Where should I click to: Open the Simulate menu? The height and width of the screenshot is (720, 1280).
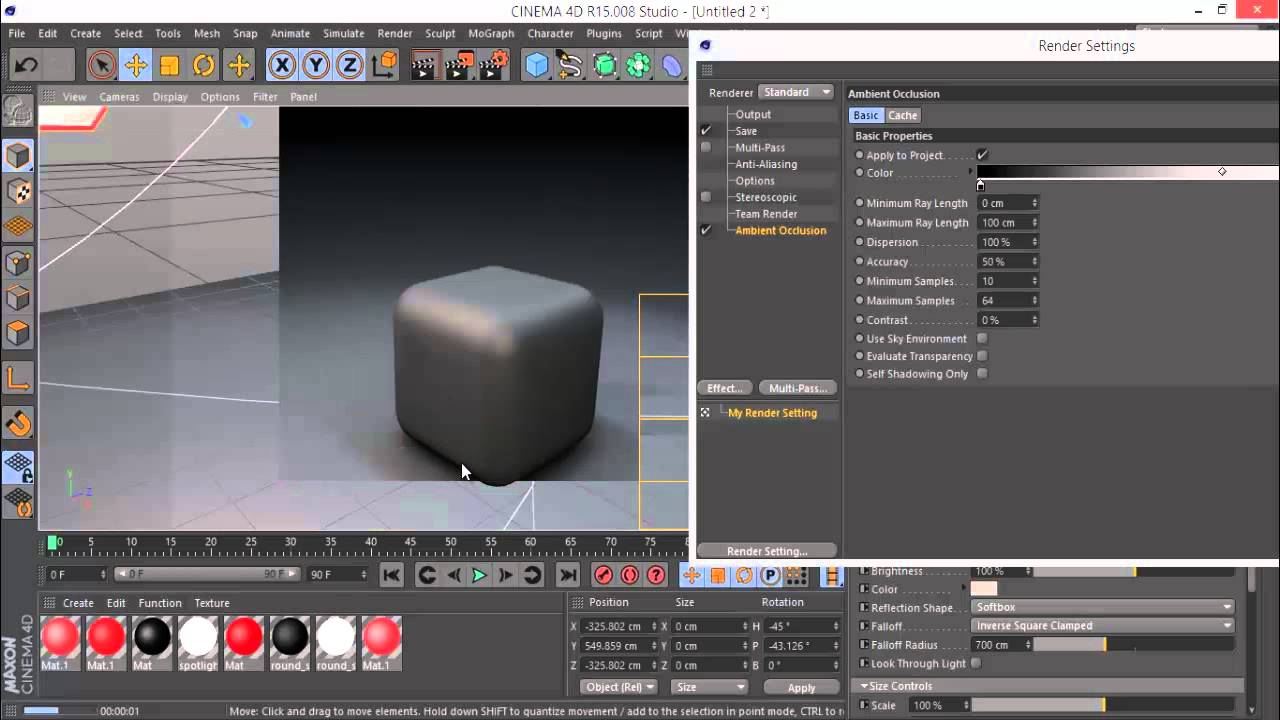coord(343,33)
